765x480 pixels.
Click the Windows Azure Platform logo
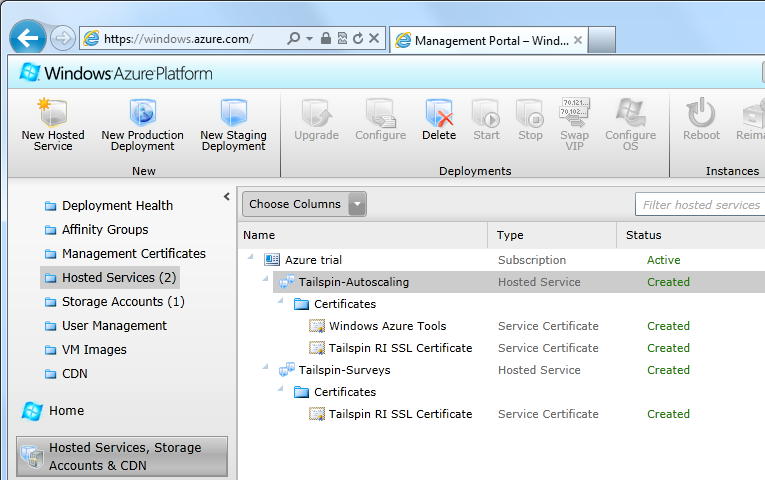116,73
